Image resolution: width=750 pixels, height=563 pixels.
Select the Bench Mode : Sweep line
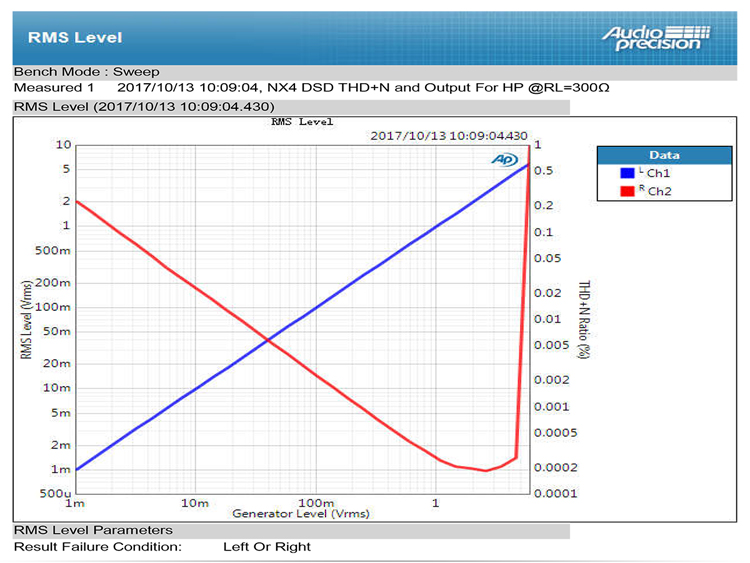[x=86, y=72]
